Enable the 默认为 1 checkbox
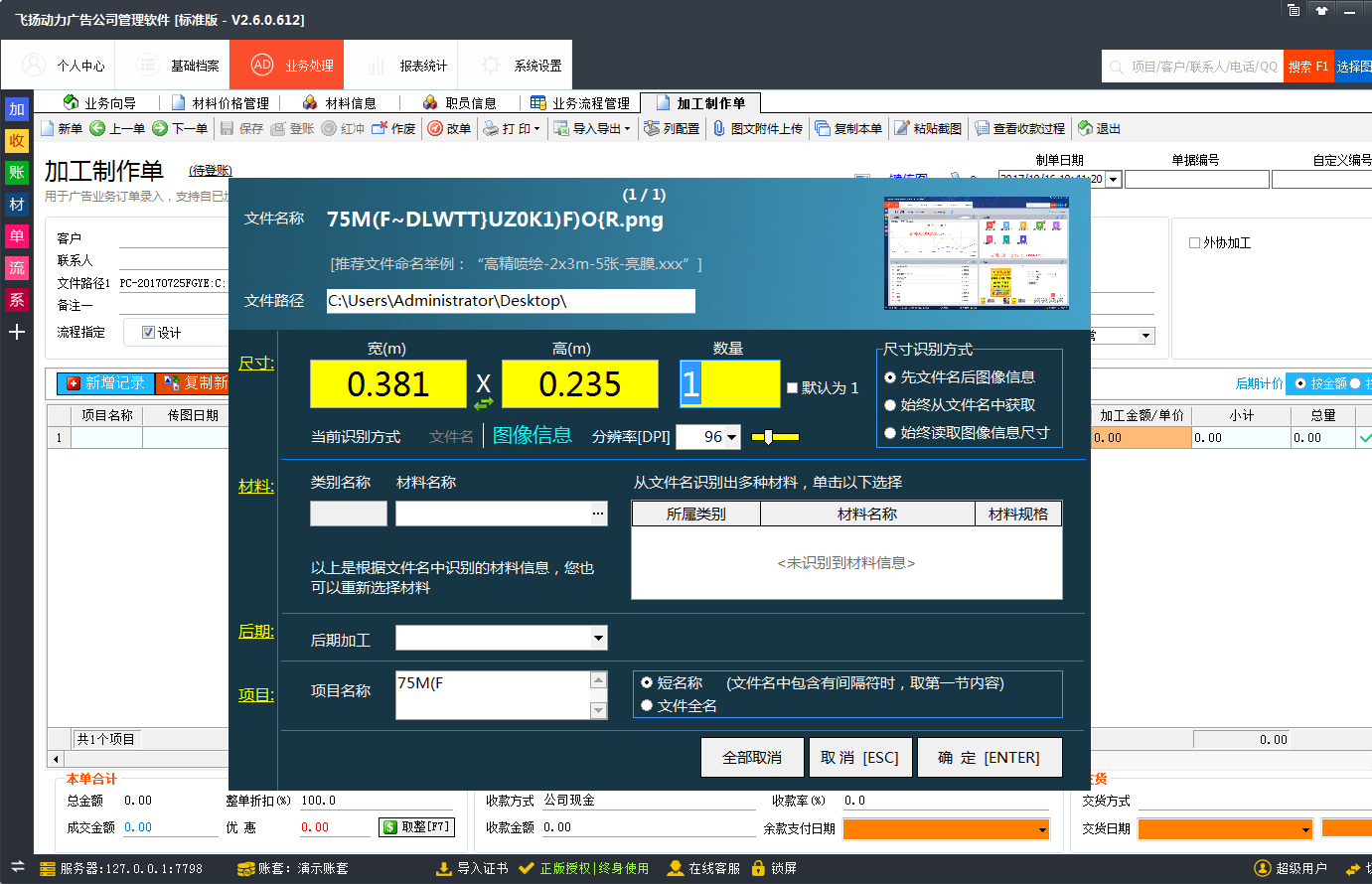Screen dimensions: 1372x884 [792, 388]
